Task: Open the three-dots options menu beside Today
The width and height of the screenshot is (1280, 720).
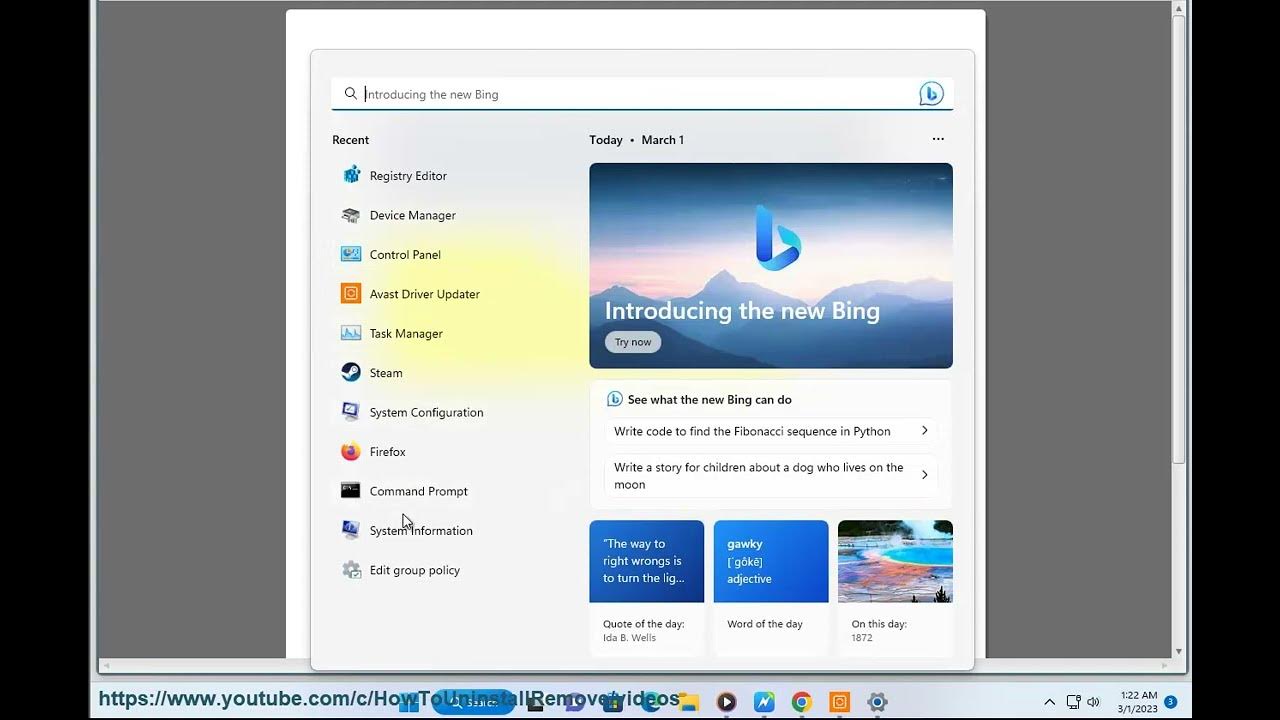Action: [x=938, y=139]
